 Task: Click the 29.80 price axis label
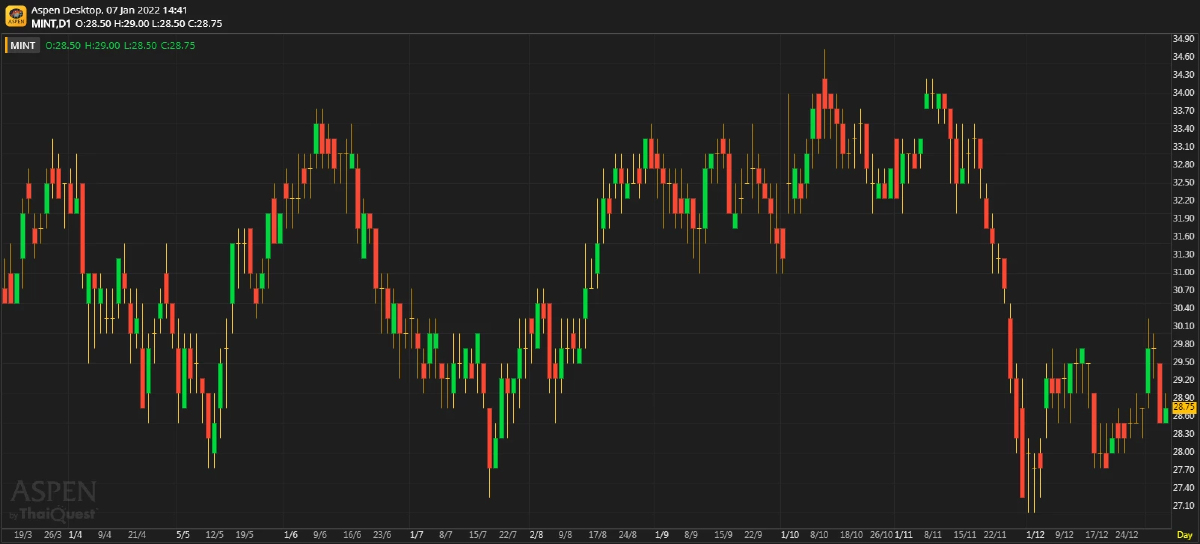pos(1184,343)
